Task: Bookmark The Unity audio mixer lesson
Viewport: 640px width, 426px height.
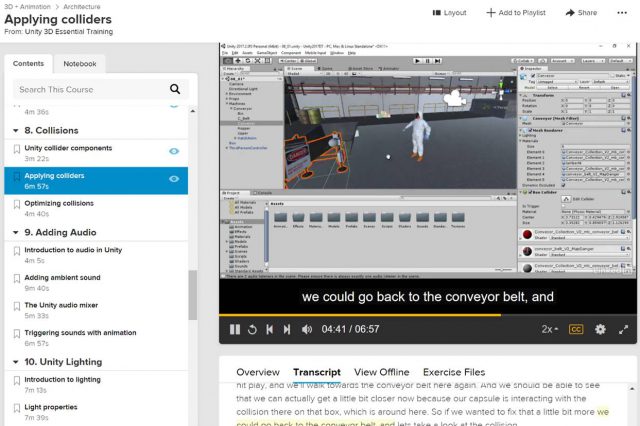Action: coord(17,306)
